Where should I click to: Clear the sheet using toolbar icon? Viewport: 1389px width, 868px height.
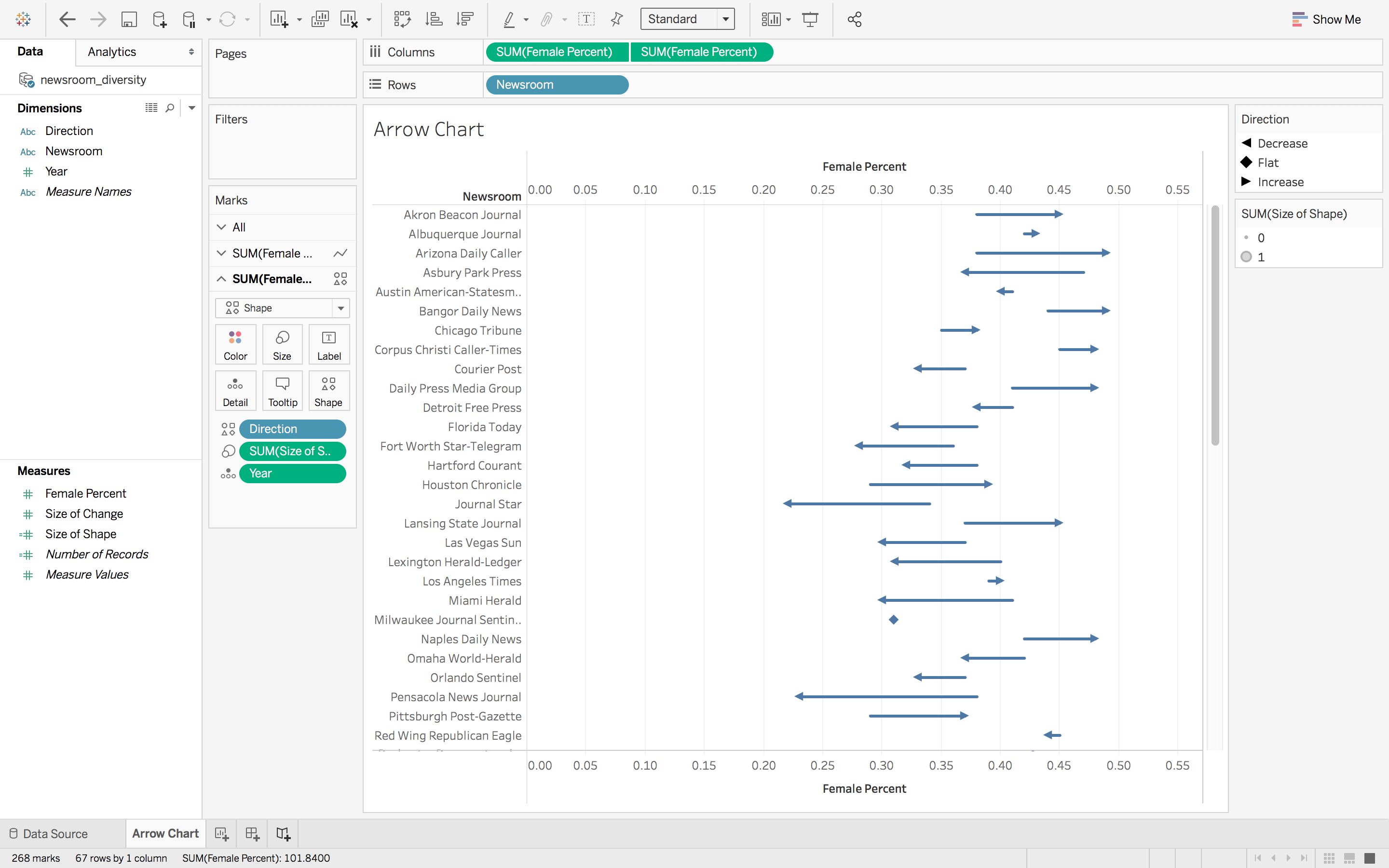[349, 19]
